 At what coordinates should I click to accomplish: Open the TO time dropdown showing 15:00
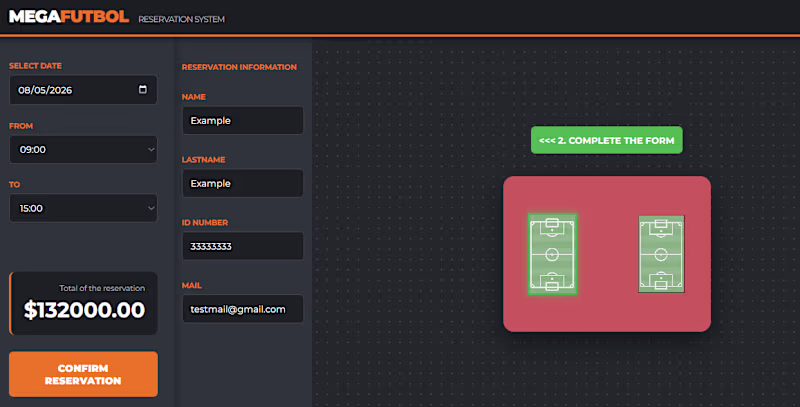point(83,208)
